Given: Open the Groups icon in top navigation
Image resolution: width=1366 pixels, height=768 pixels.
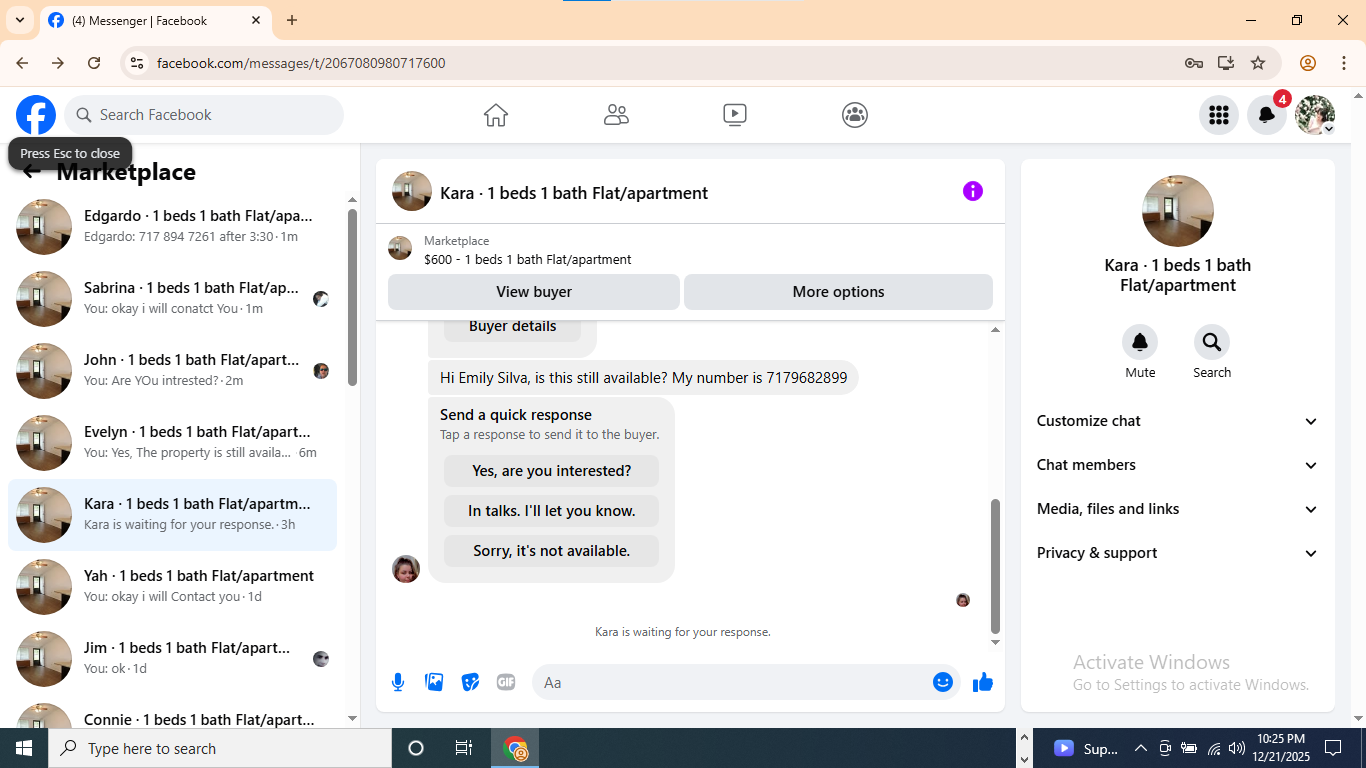Looking at the screenshot, I should tap(855, 115).
